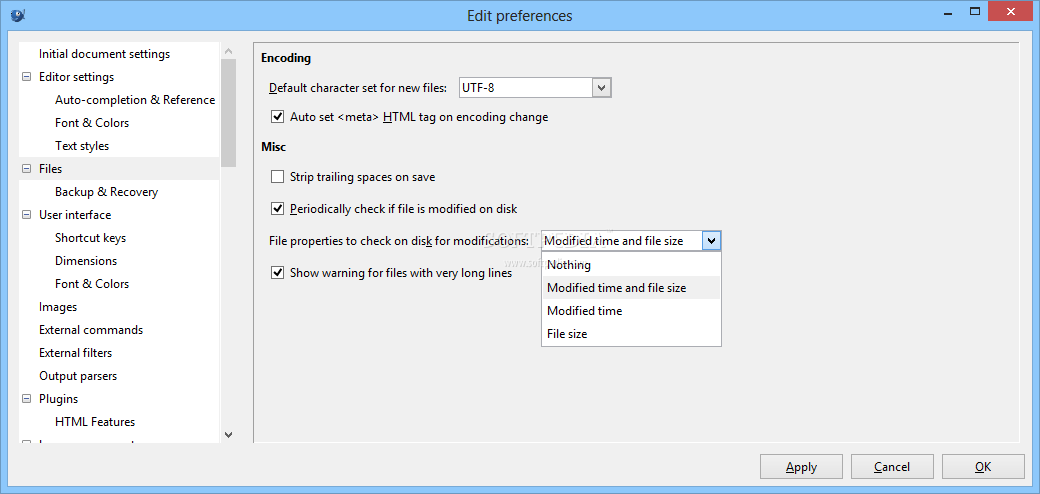Uncheck Periodically check if file is modified
The image size is (1040, 494).
277,209
